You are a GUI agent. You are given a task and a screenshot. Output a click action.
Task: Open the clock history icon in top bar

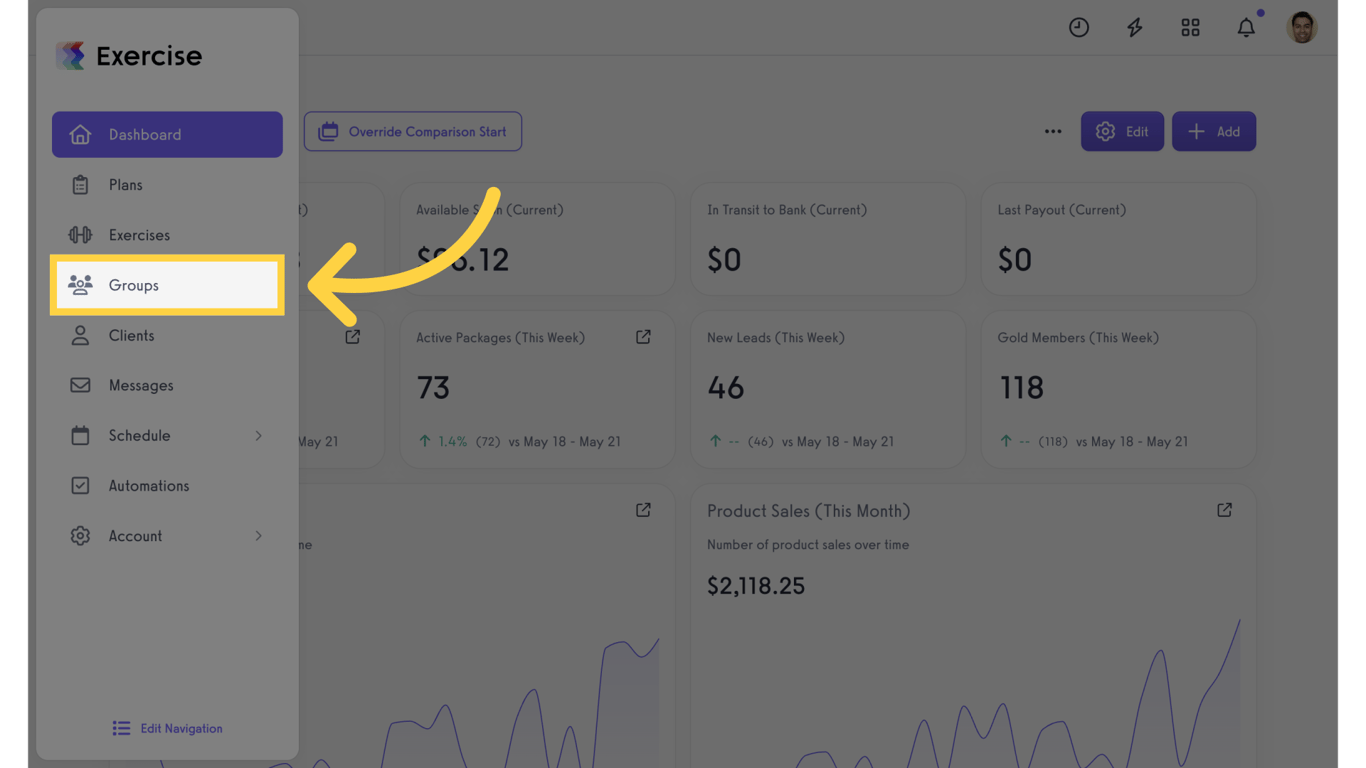click(x=1078, y=28)
